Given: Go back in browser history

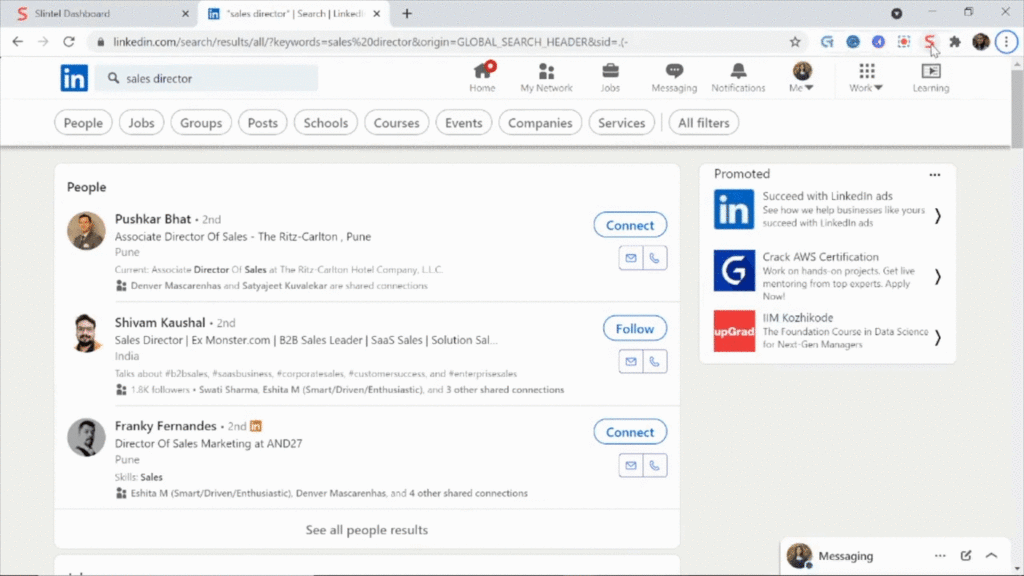Looking at the screenshot, I should point(18,42).
